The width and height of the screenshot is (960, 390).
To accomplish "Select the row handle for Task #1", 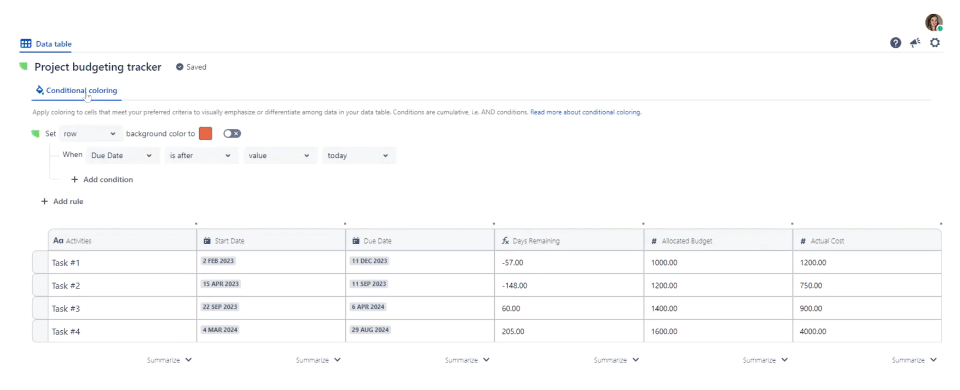I will tap(40, 263).
